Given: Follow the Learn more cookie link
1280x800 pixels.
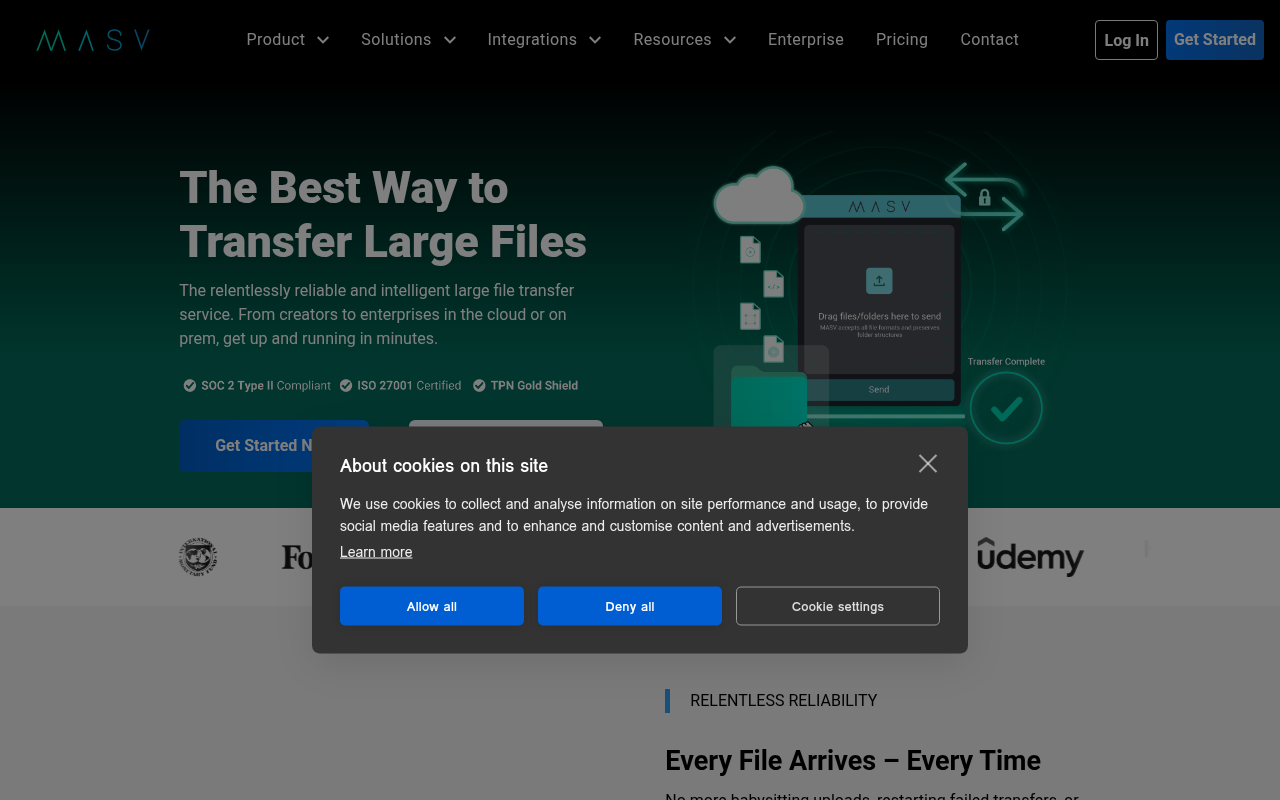Looking at the screenshot, I should (x=376, y=552).
